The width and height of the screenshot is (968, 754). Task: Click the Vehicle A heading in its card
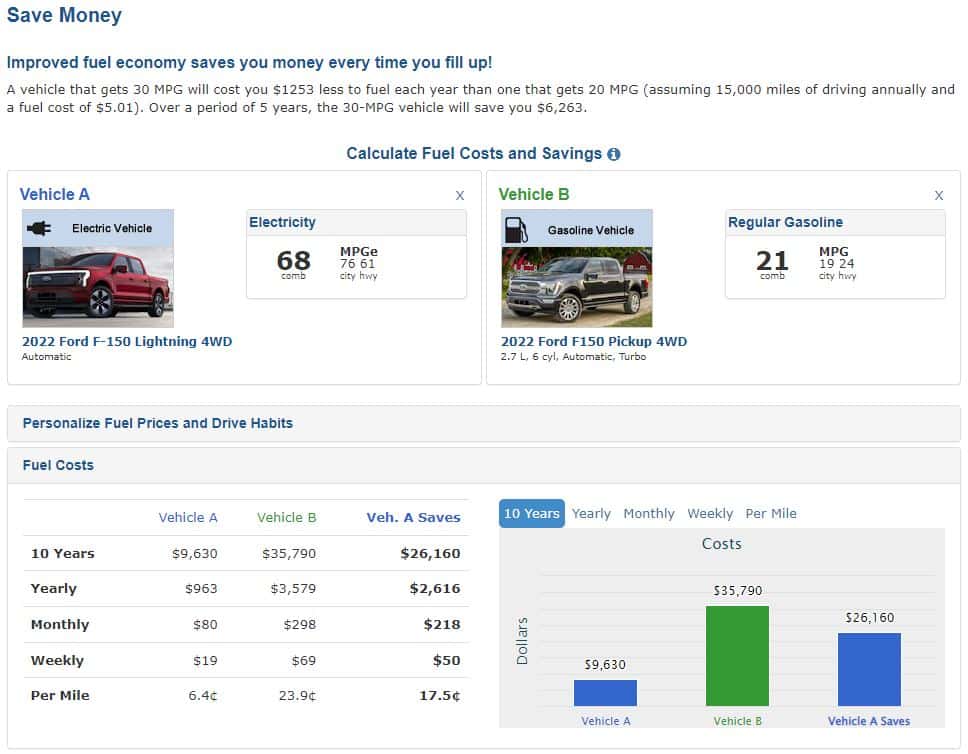pyautogui.click(x=54, y=195)
